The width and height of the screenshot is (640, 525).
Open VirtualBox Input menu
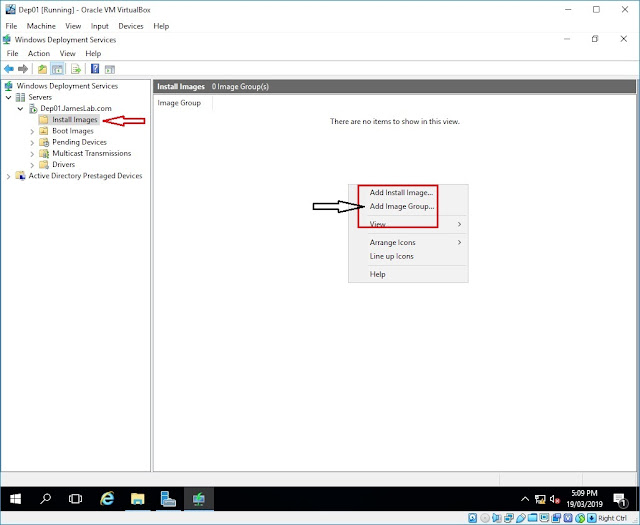(100, 26)
